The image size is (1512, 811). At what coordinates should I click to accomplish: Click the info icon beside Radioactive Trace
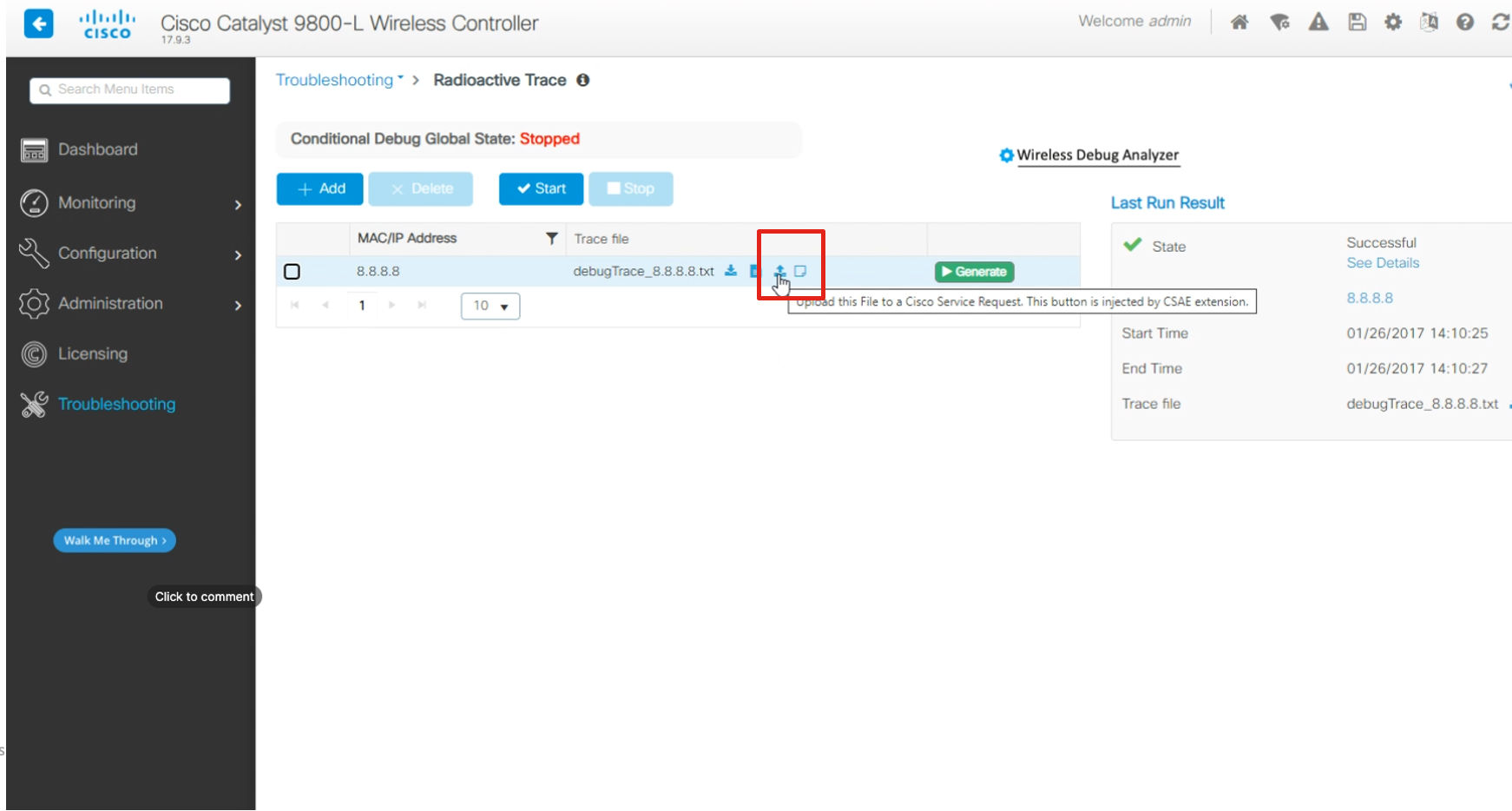click(583, 80)
